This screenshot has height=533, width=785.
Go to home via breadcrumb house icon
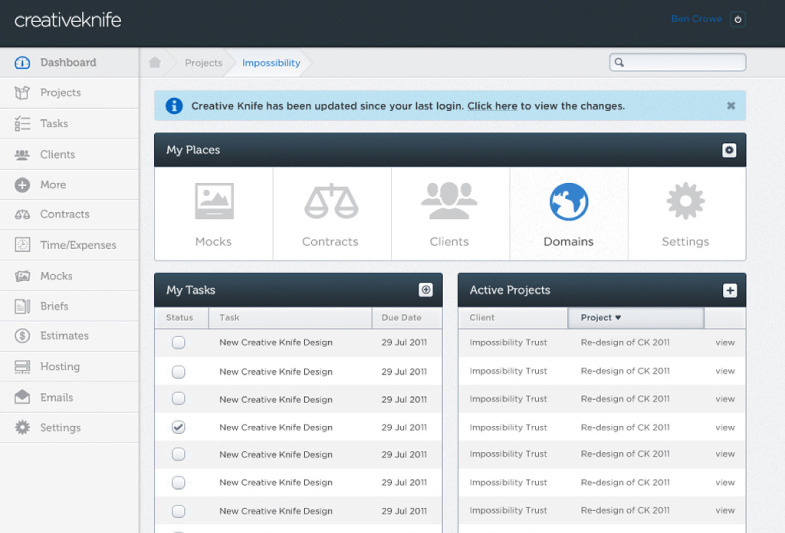coord(155,63)
